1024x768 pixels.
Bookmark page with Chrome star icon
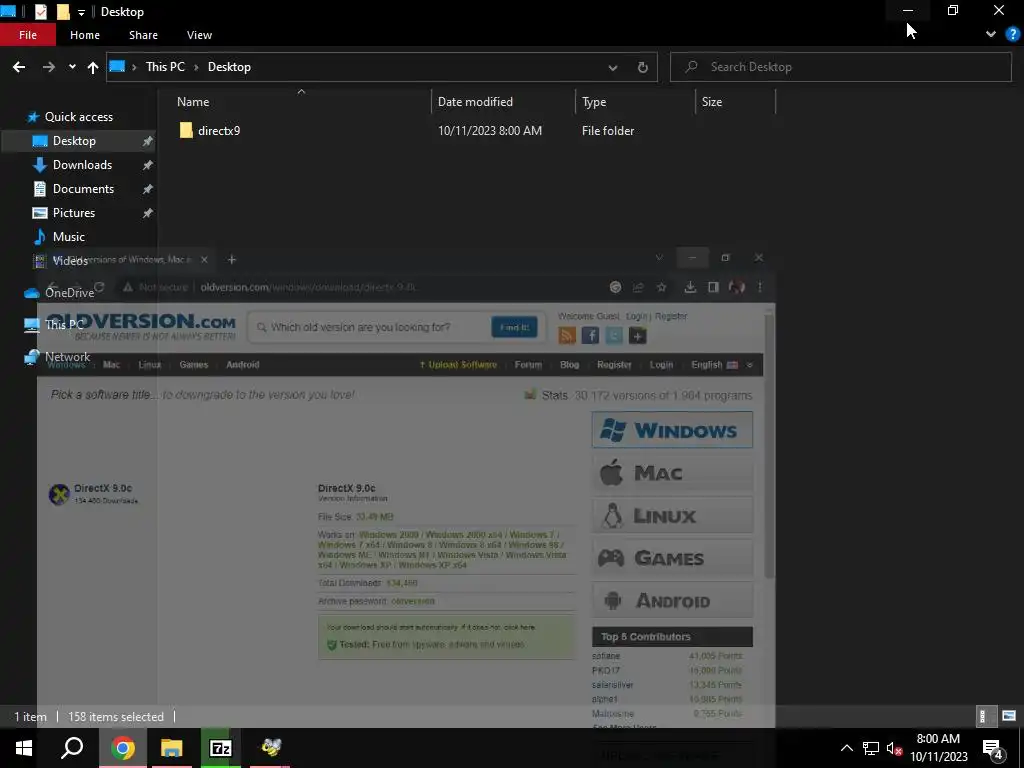click(x=662, y=287)
